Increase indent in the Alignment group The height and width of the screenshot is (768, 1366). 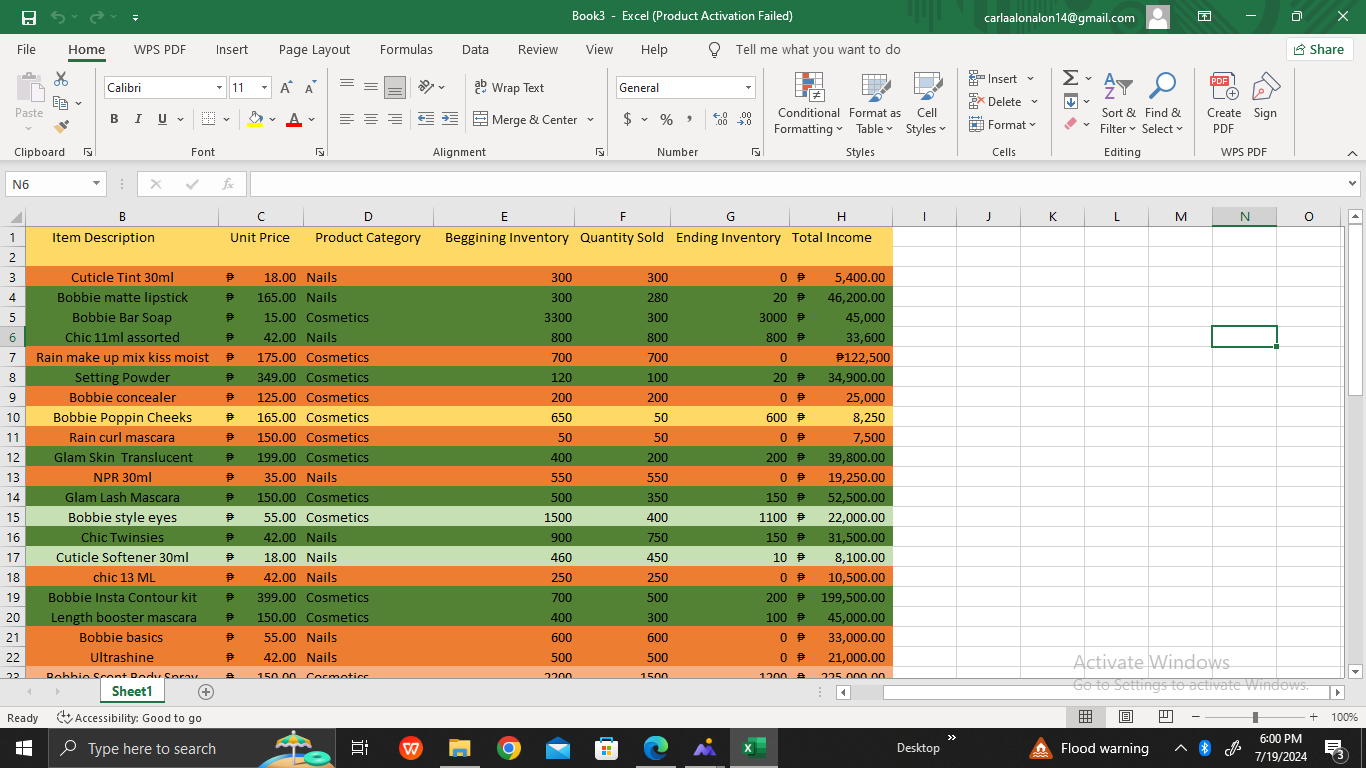click(x=450, y=119)
